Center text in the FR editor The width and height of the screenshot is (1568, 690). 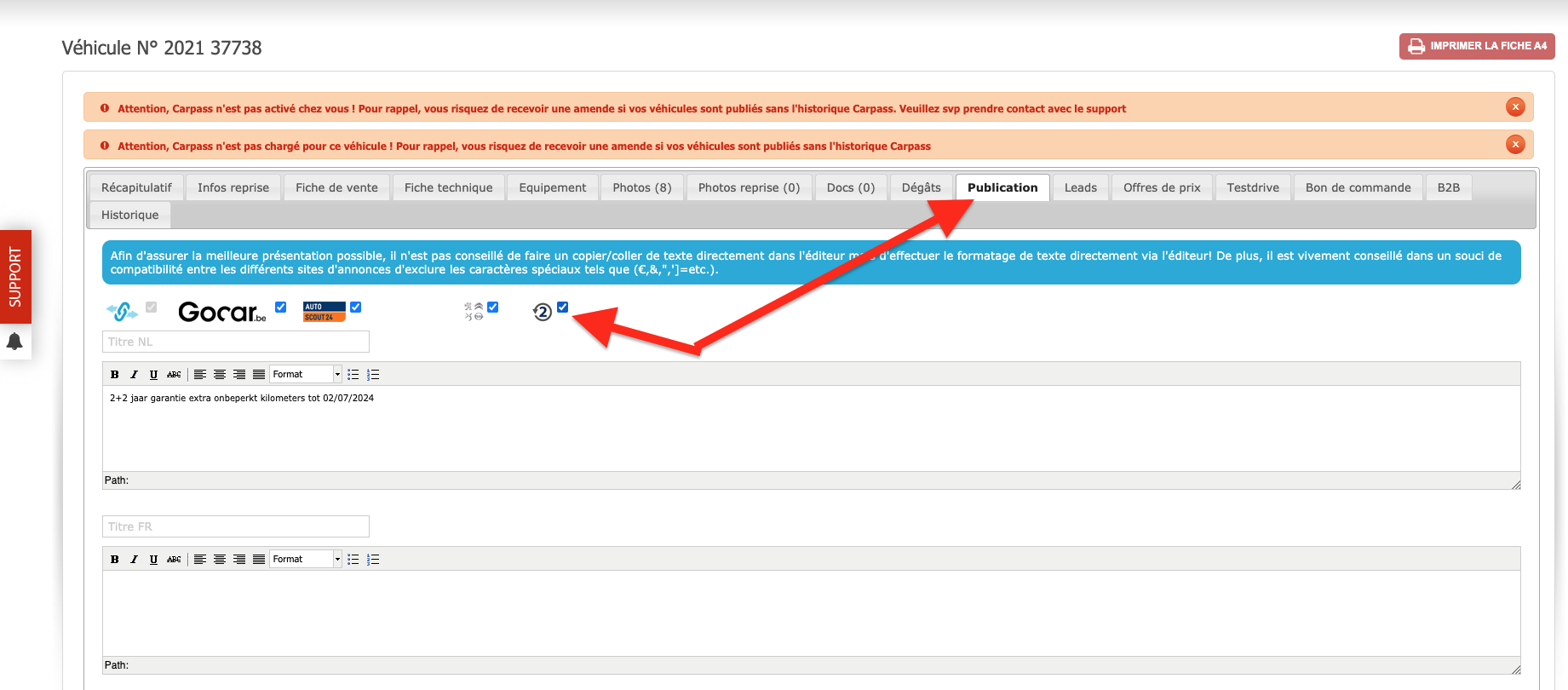click(x=220, y=559)
